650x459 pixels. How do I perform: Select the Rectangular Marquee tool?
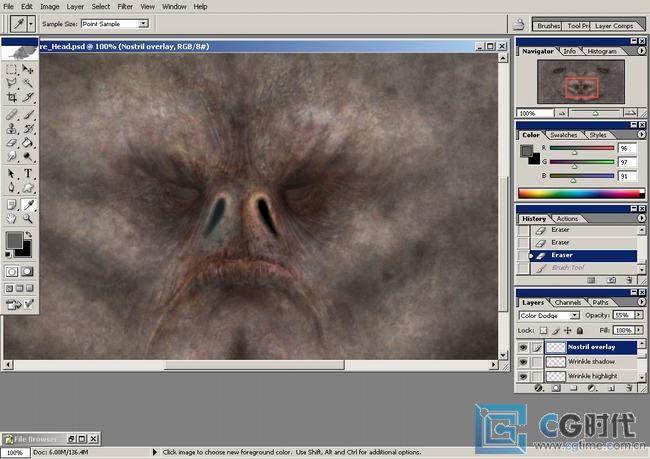pos(12,69)
